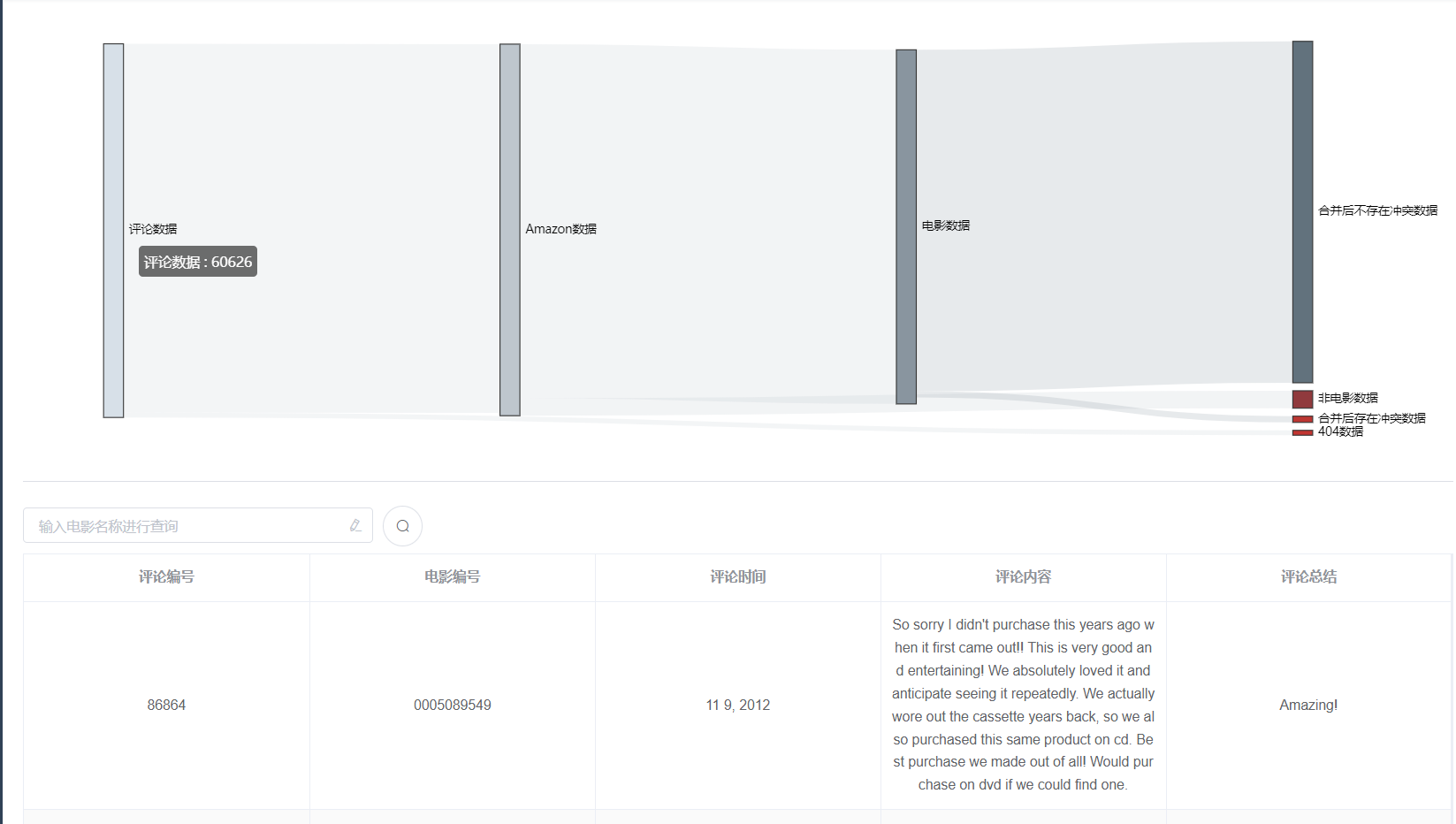The image size is (1456, 824).
Task: Click the red 404数据 node
Action: [1302, 432]
